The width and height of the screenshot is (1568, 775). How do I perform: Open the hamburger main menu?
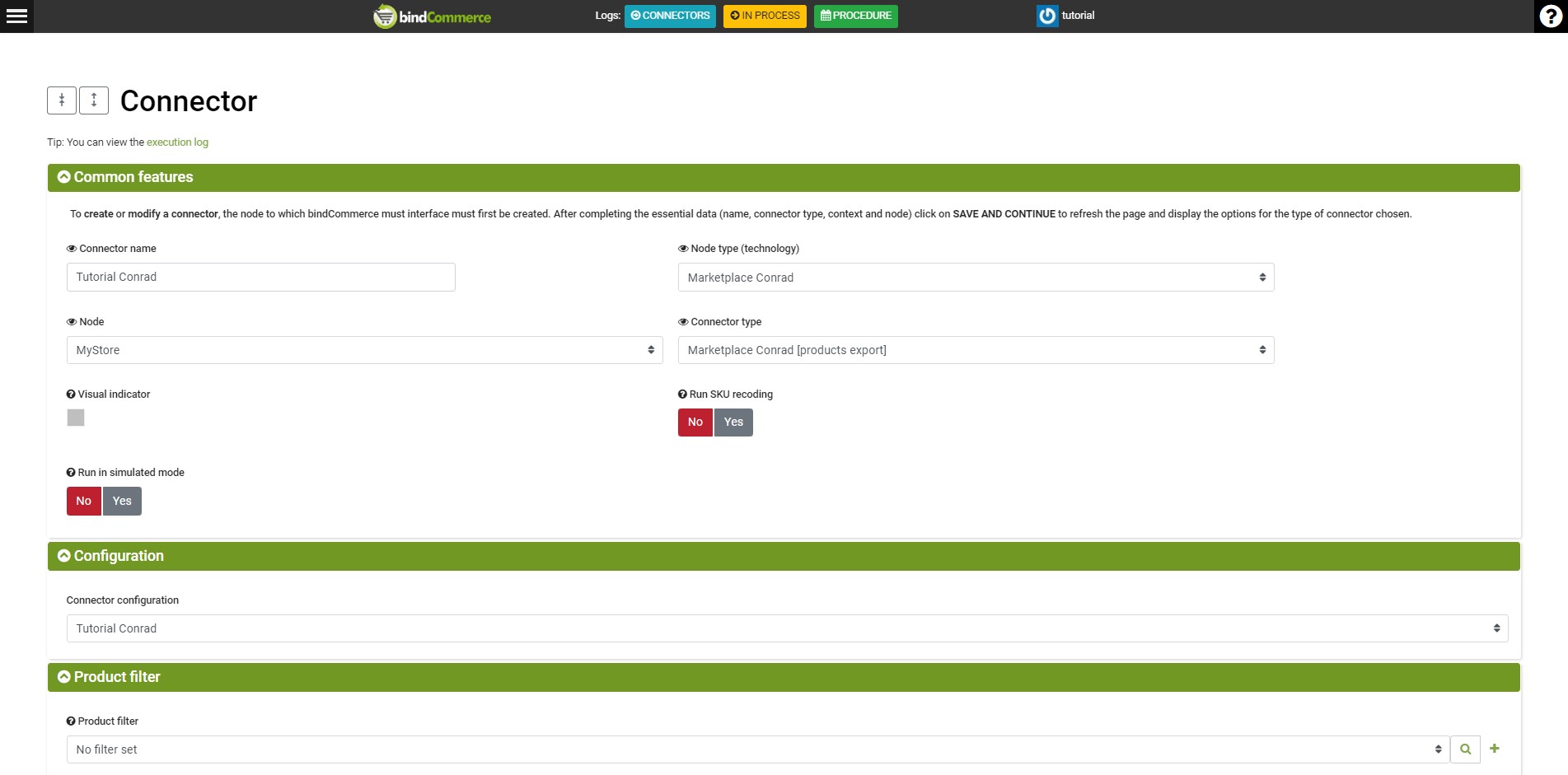coord(16,16)
